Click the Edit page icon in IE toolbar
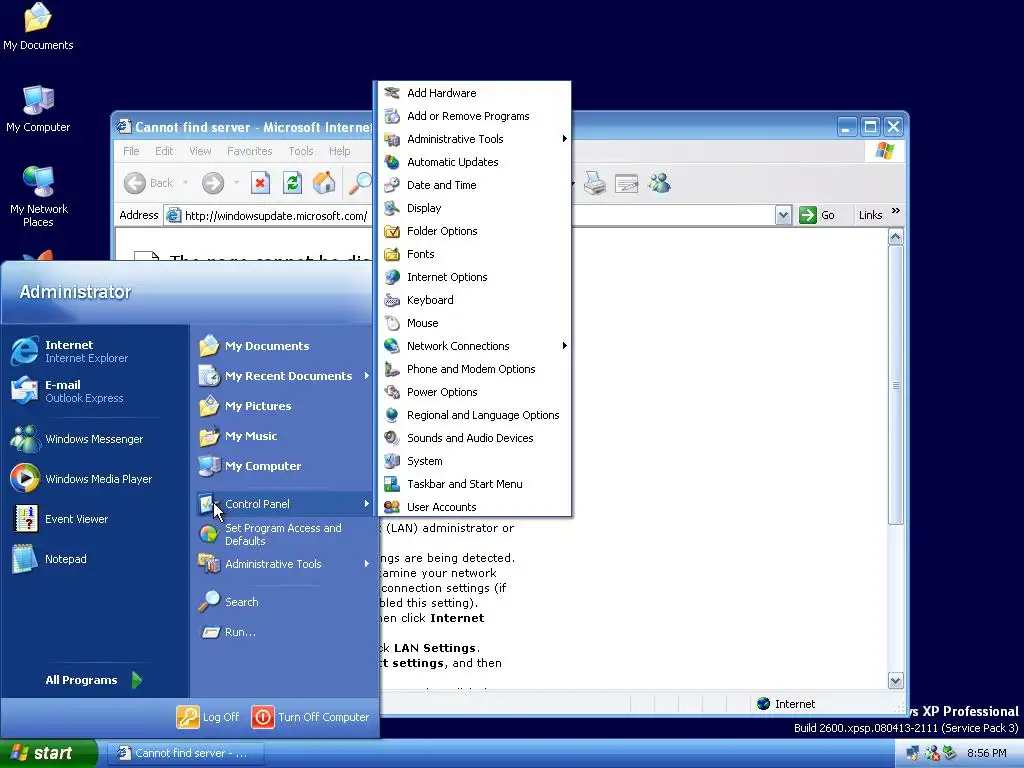 (x=626, y=184)
